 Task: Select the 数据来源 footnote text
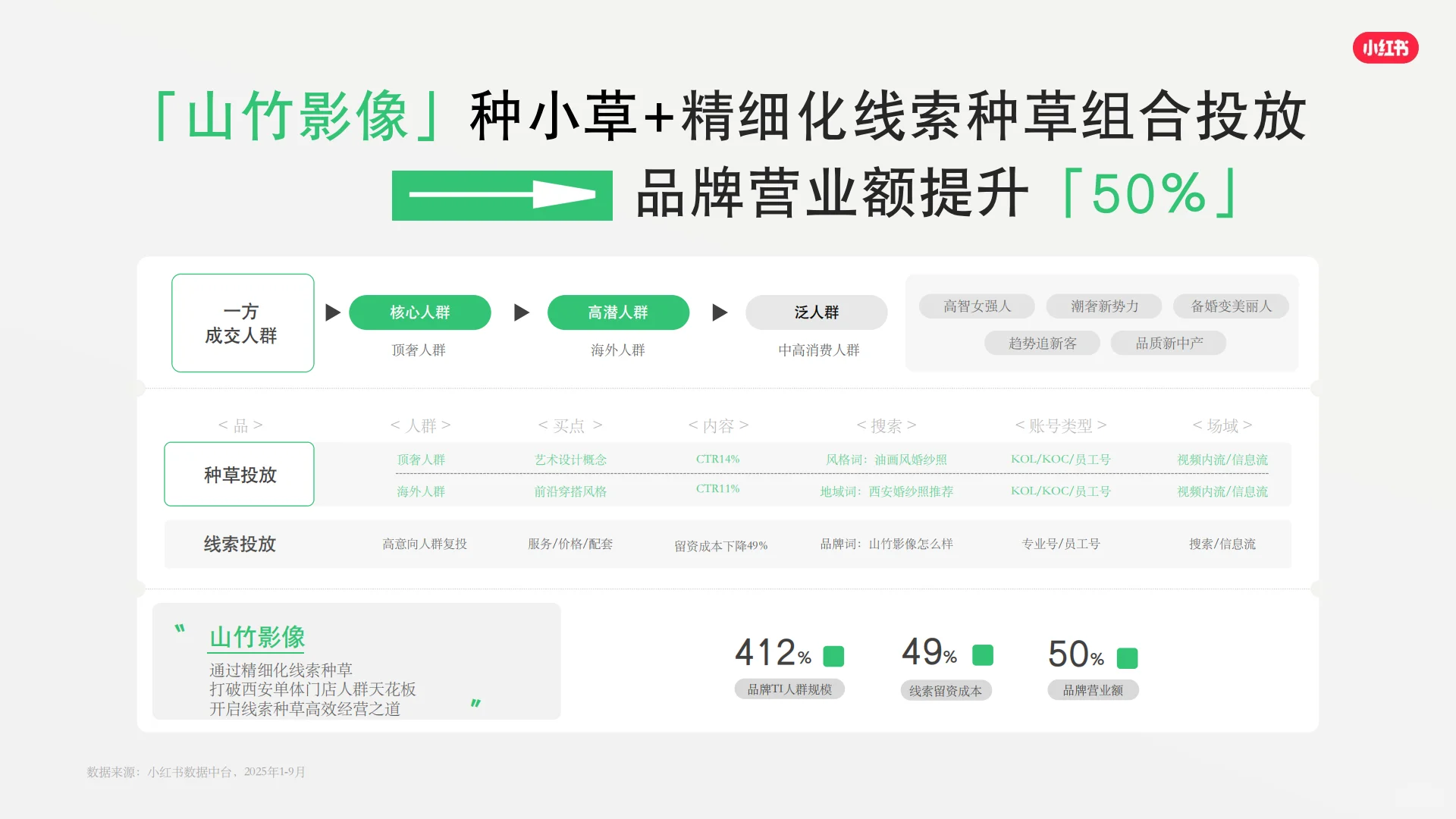tap(195, 771)
